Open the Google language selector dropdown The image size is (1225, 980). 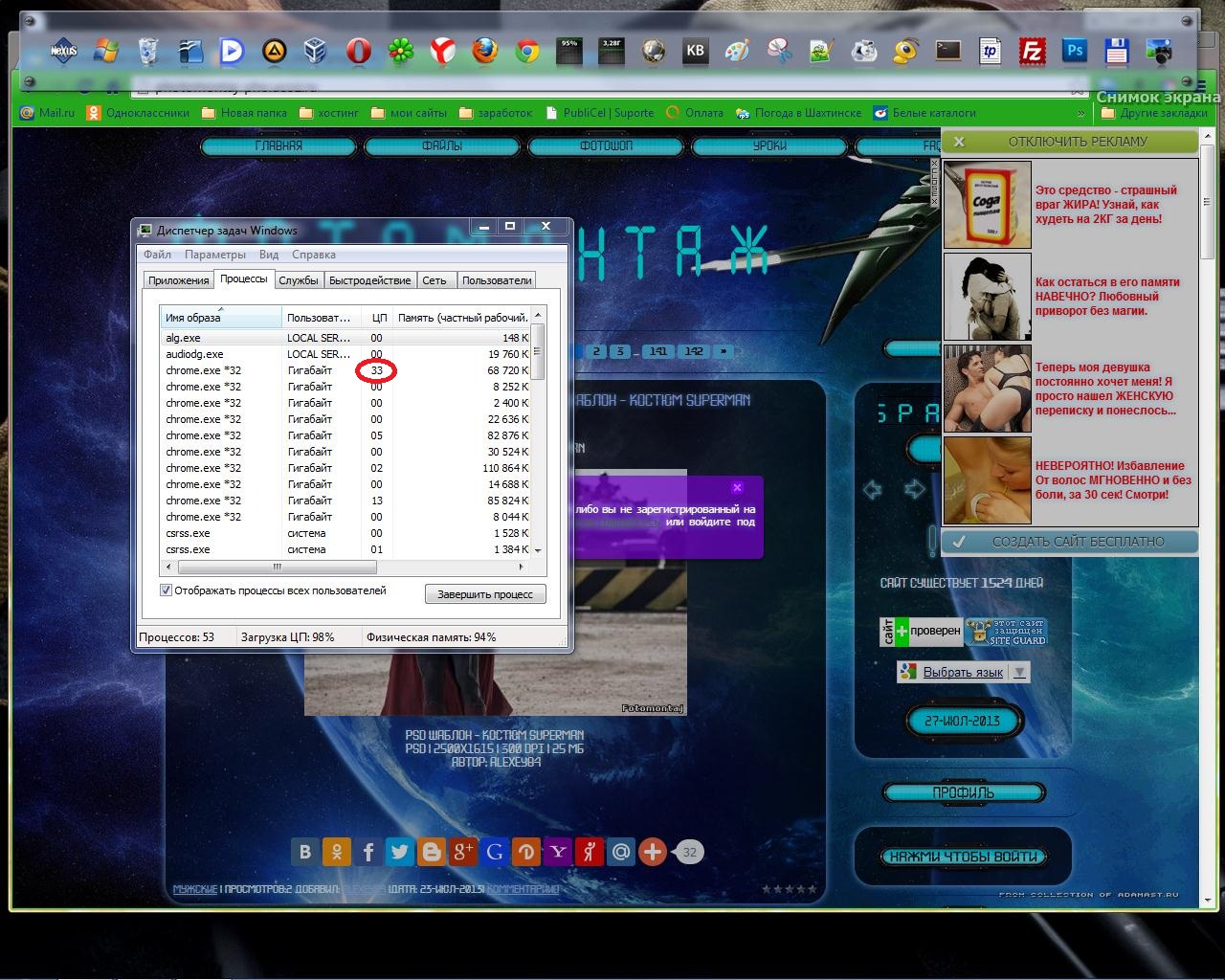963,672
